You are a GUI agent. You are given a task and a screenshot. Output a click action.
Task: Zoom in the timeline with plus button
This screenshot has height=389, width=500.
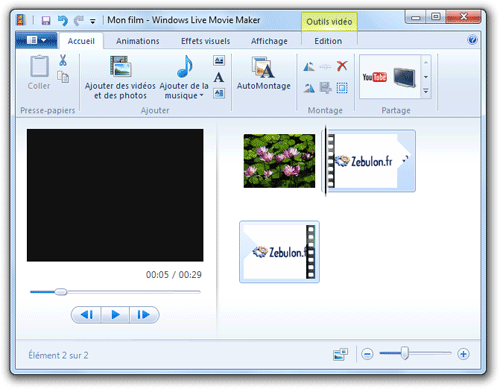tap(463, 354)
